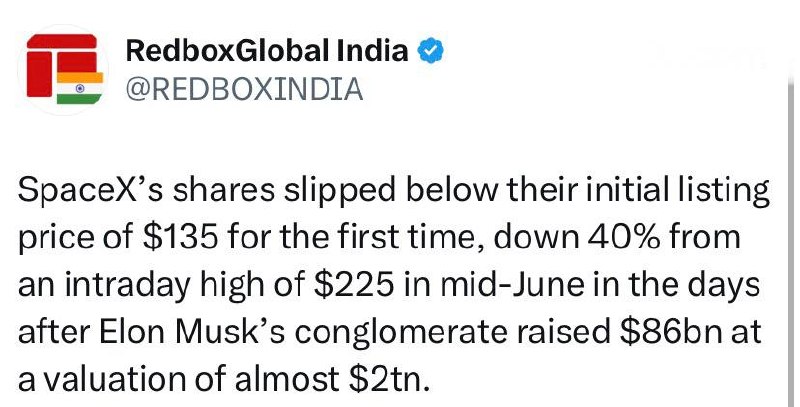This screenshot has height=407, width=800.
Task: Open the RedboxGlobal India display name
Action: tap(267, 51)
